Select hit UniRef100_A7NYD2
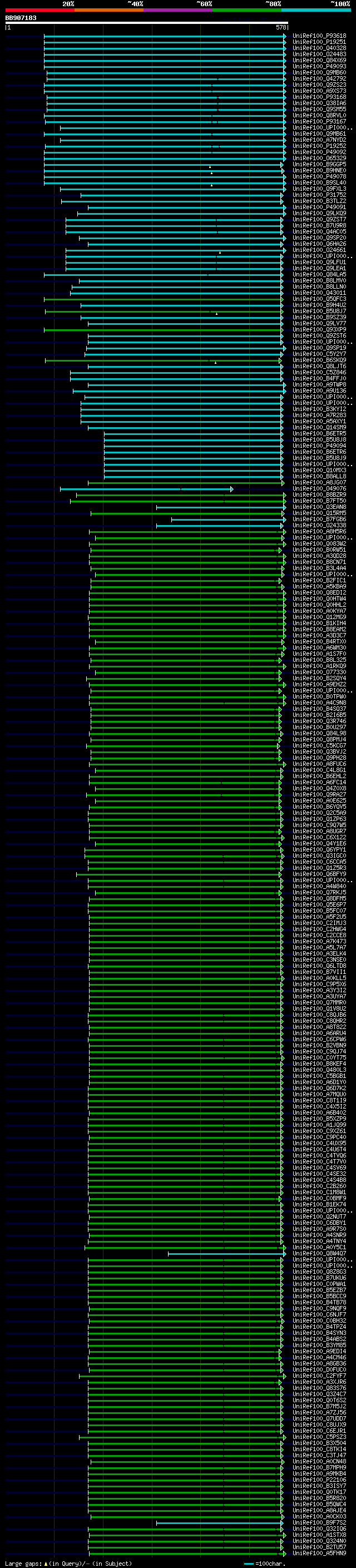 tap(319, 140)
